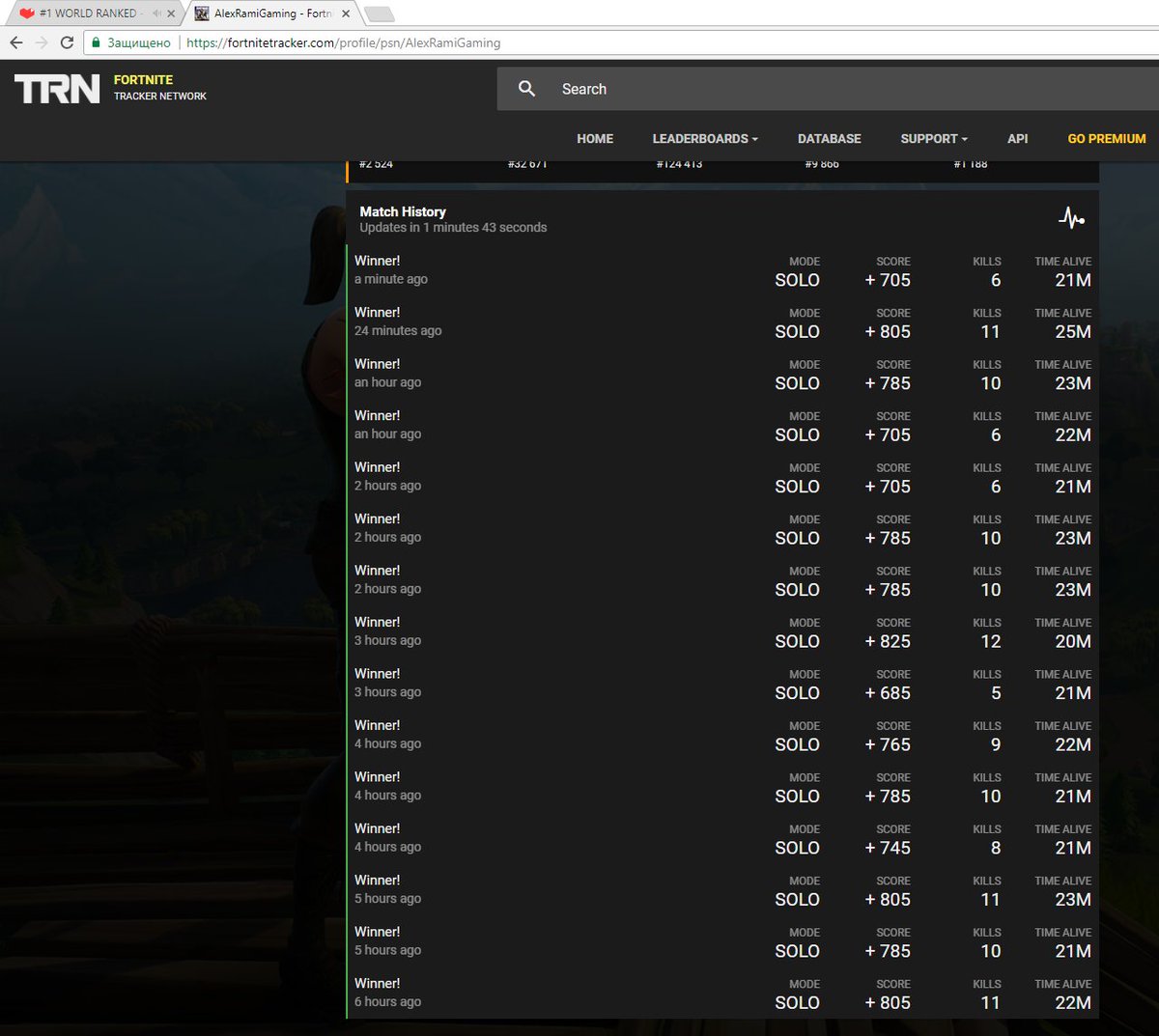Click the 'Updates in 1 minutes 43 seconds' text
Image resolution: width=1159 pixels, height=1036 pixels.
[x=453, y=228]
